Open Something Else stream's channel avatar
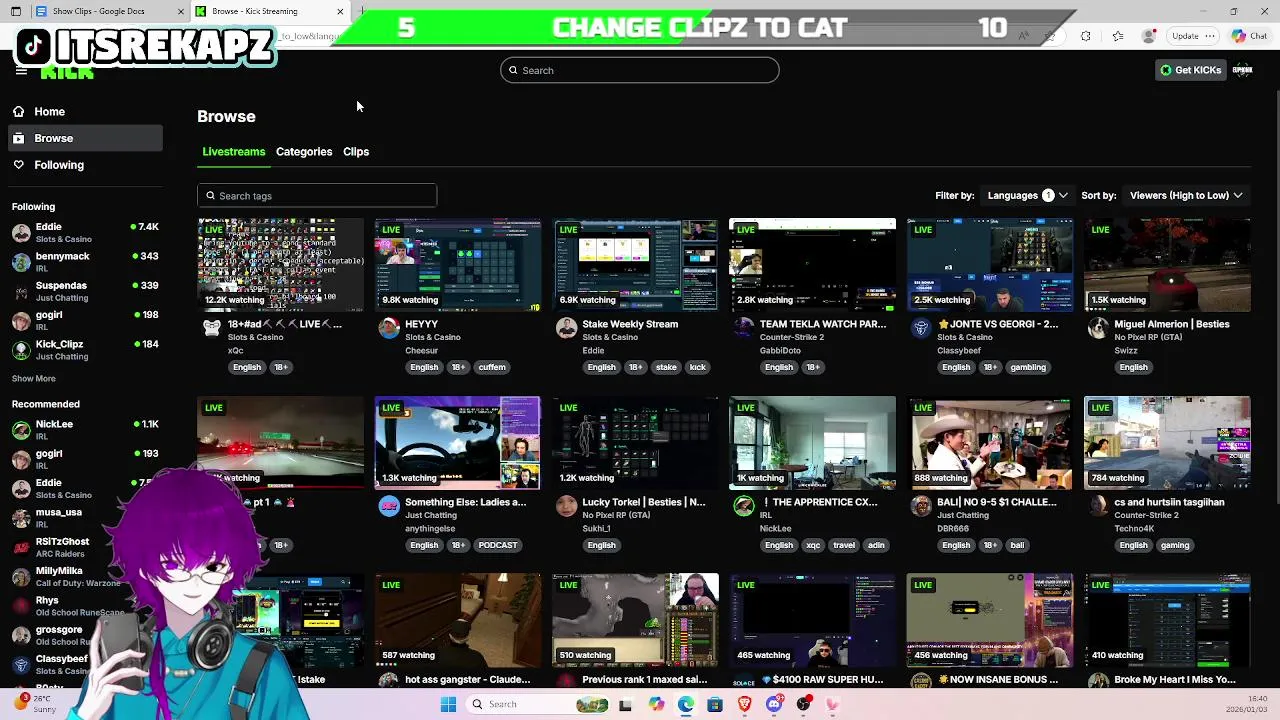 [x=389, y=507]
